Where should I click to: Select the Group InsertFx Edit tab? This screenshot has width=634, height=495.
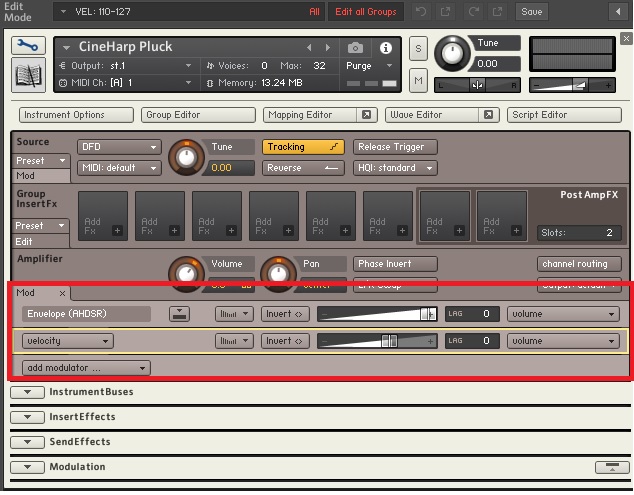pos(40,241)
